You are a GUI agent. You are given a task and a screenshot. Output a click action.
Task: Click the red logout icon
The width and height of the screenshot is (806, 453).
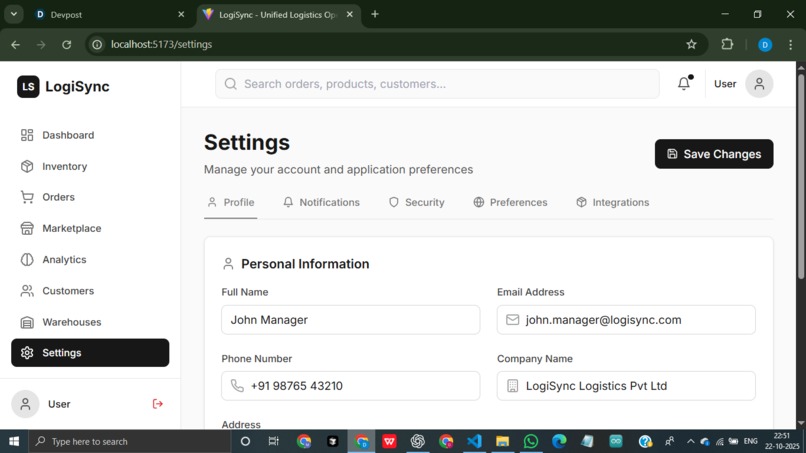[158, 404]
